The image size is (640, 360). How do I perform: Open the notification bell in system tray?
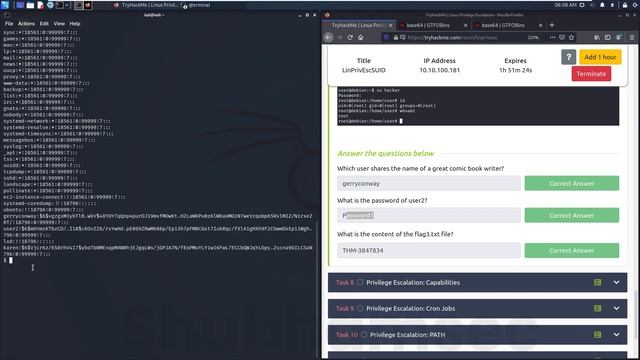tap(602, 5)
